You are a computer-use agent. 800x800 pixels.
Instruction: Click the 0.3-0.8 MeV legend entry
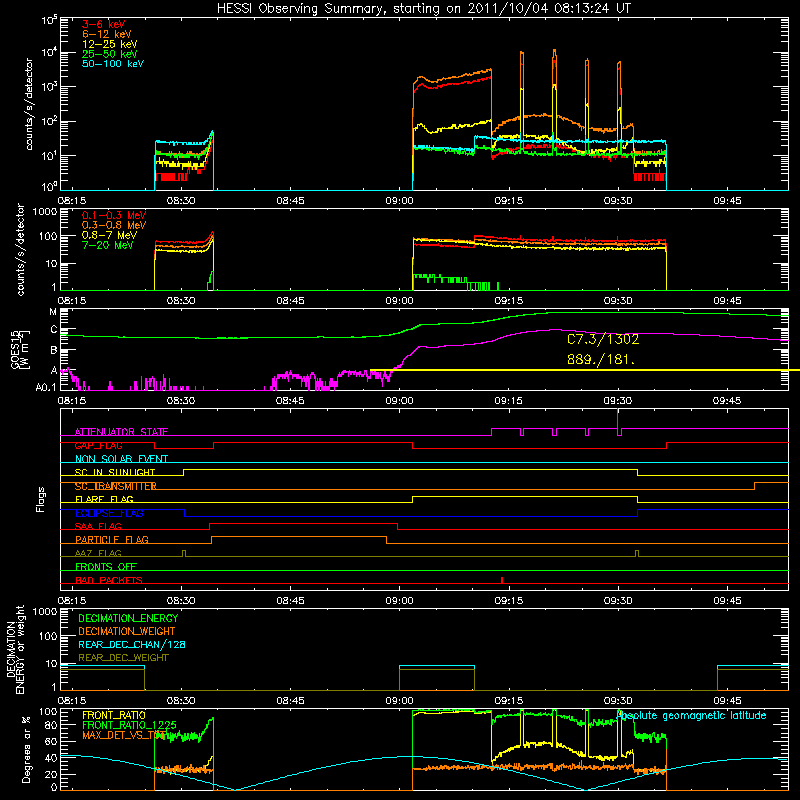(114, 225)
